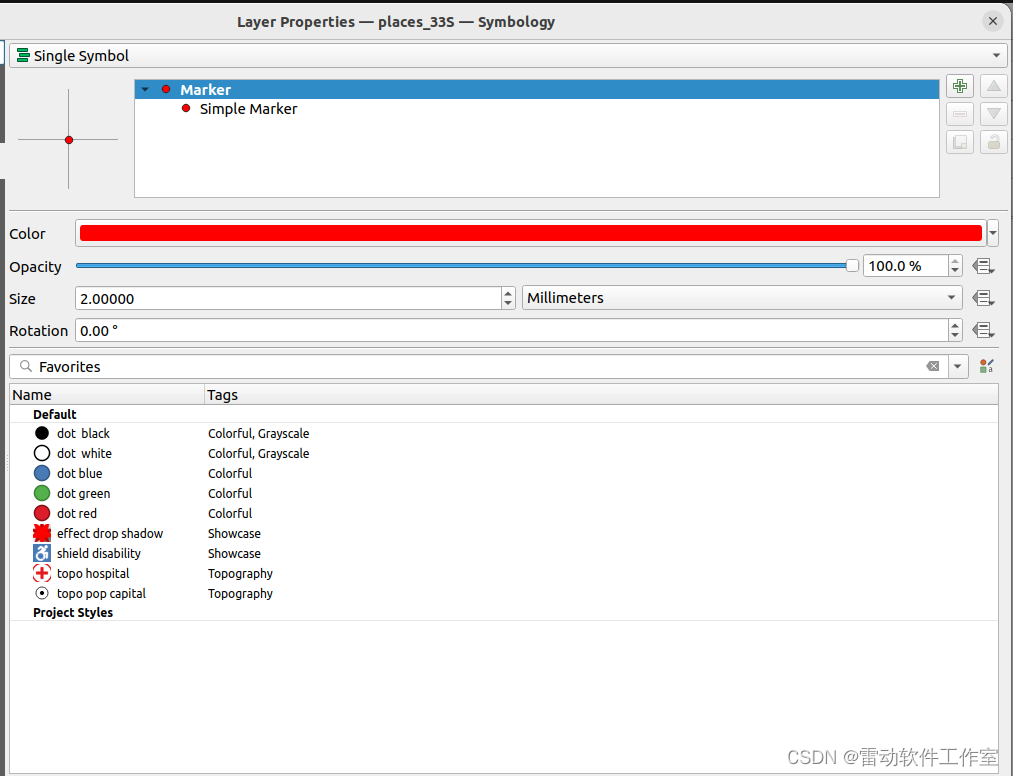The height and width of the screenshot is (776, 1013).
Task: Sort by Name column header
Action: [107, 395]
